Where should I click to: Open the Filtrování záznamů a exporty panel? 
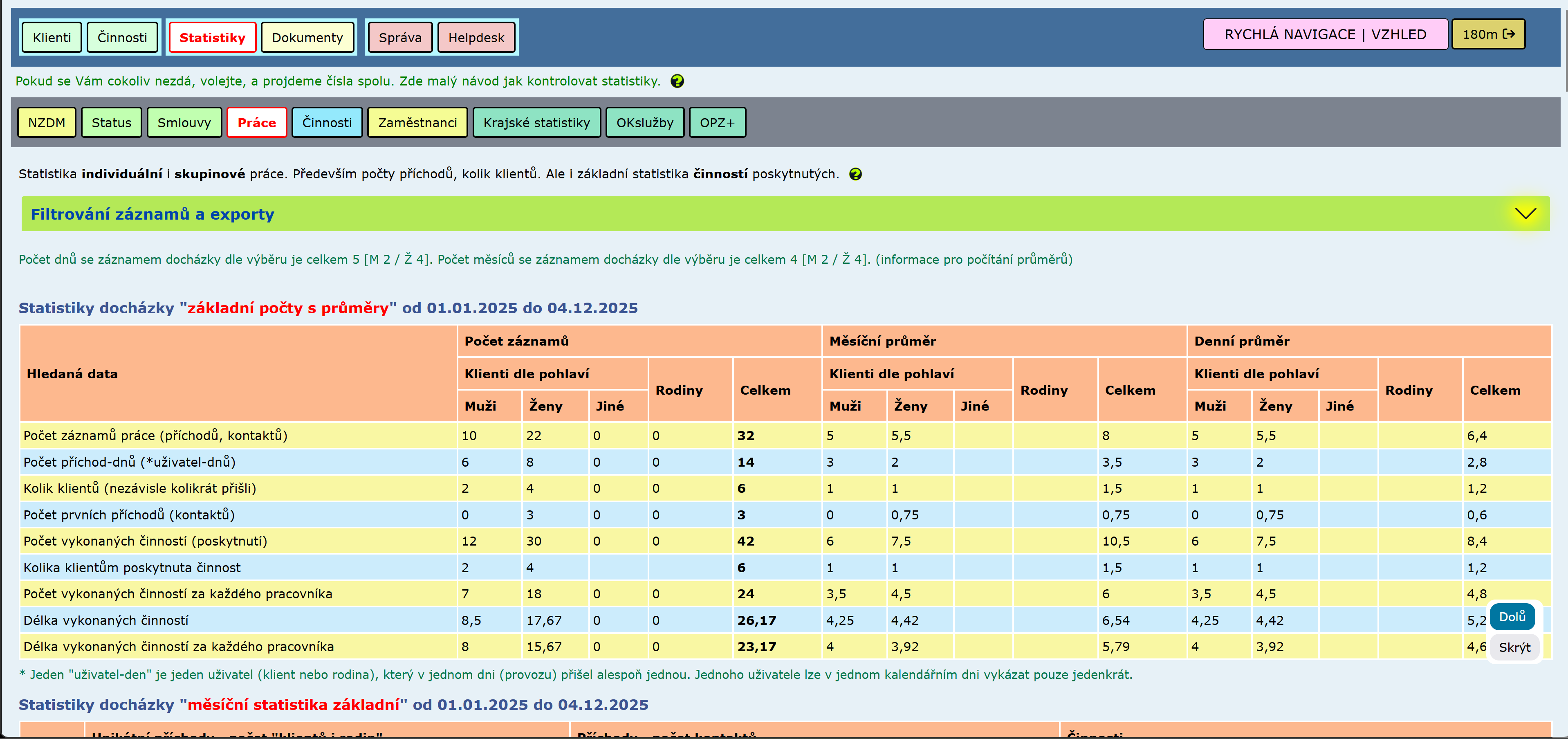coord(152,214)
